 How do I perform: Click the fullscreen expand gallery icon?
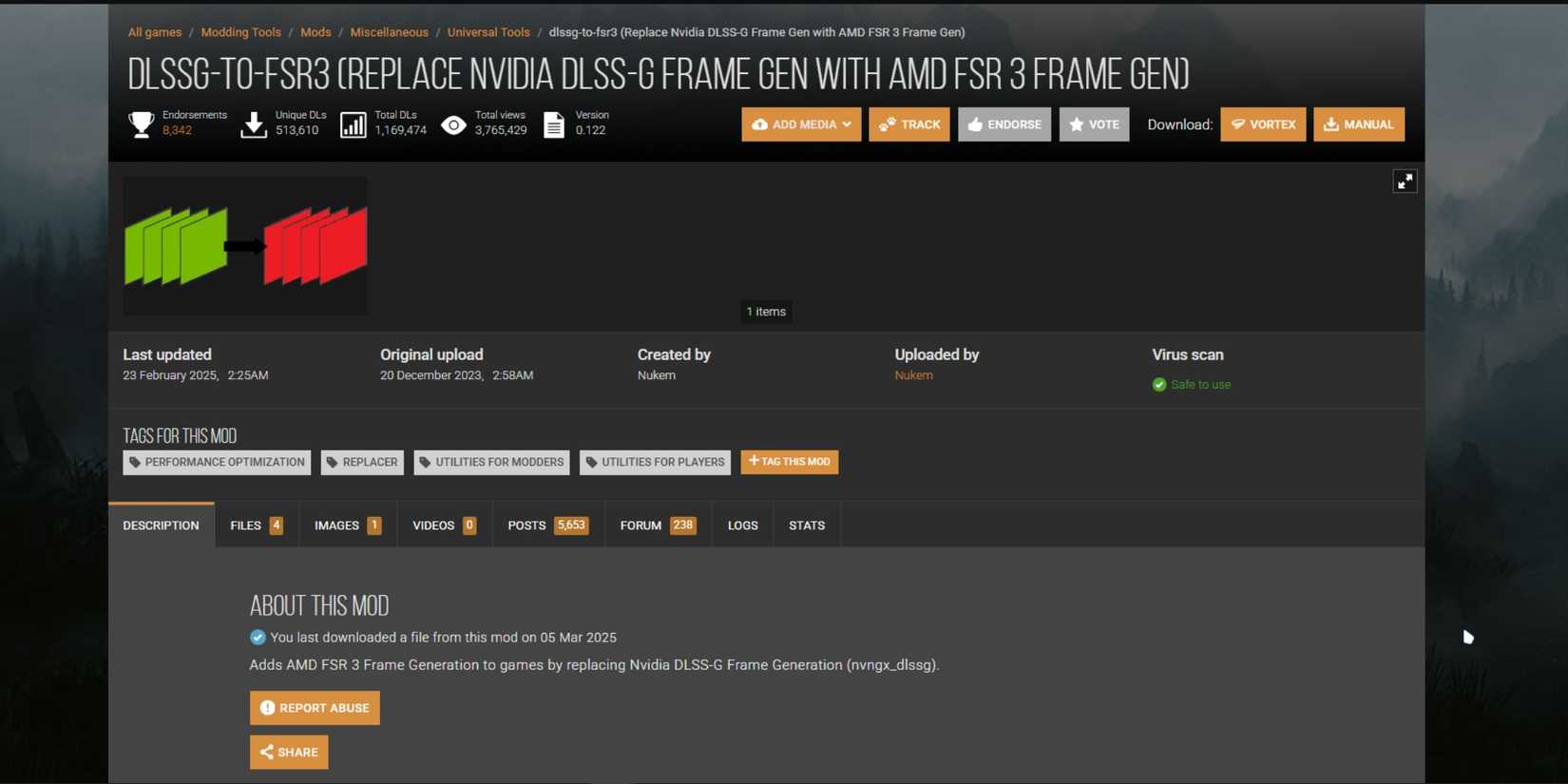[1405, 182]
